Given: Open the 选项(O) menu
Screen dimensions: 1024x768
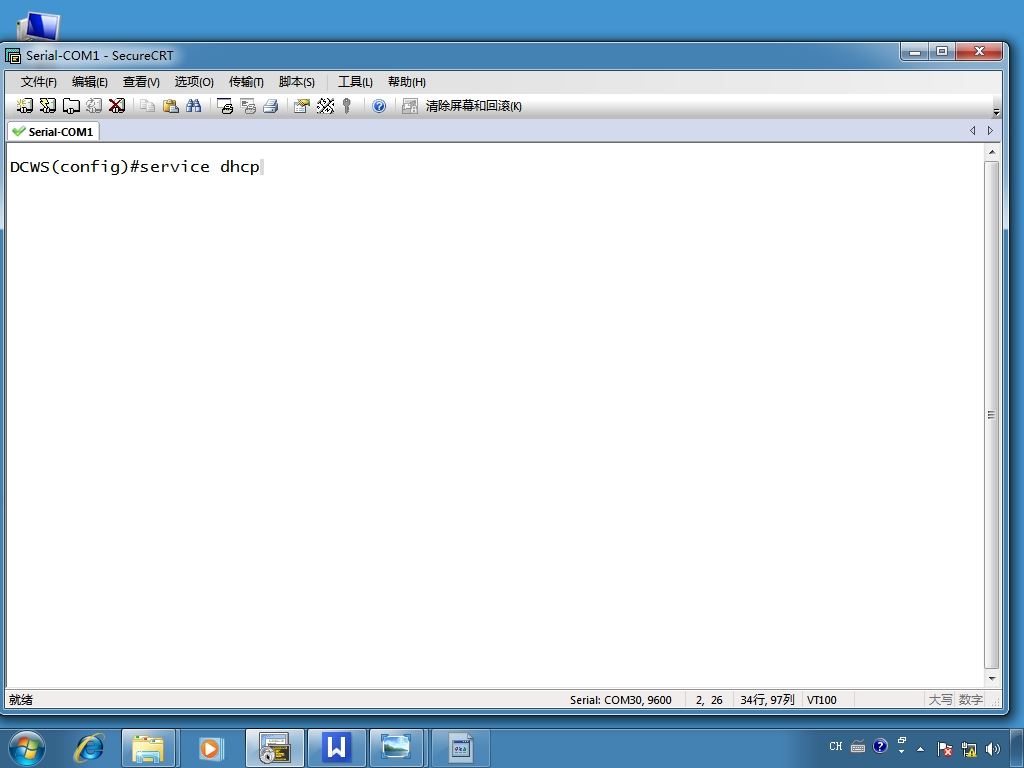Looking at the screenshot, I should tap(194, 82).
